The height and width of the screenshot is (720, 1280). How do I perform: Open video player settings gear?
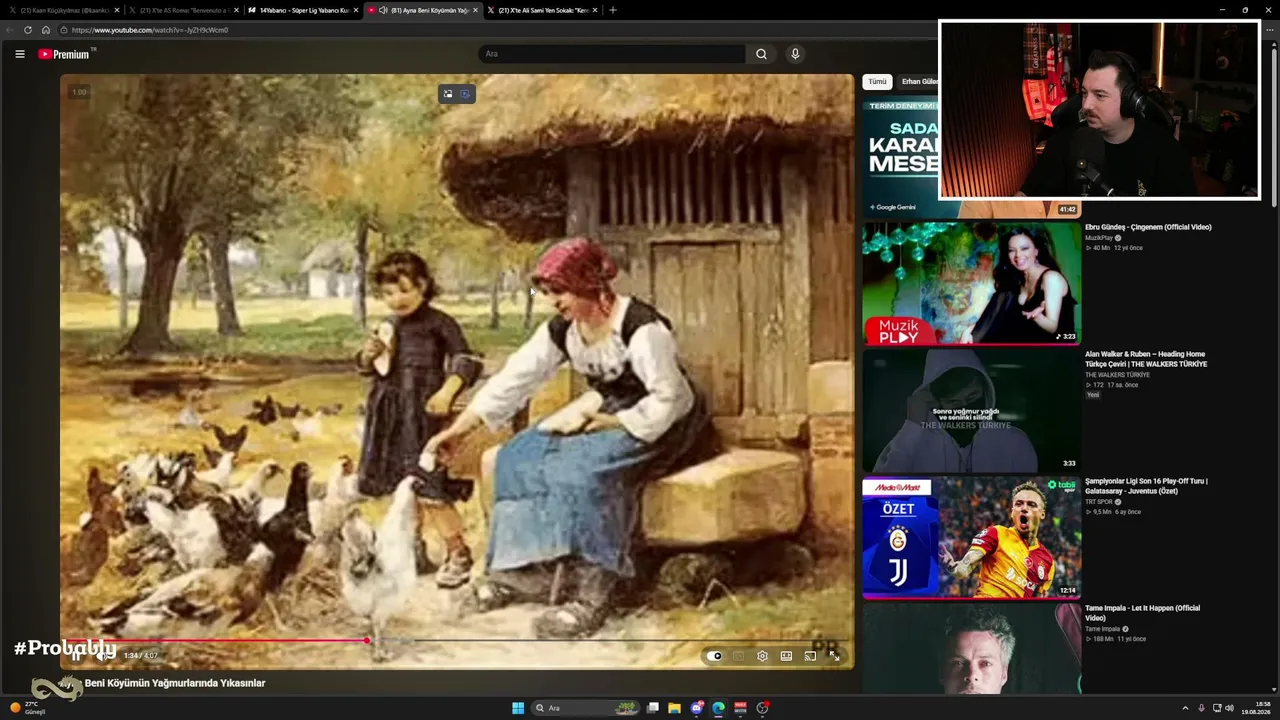pos(762,656)
